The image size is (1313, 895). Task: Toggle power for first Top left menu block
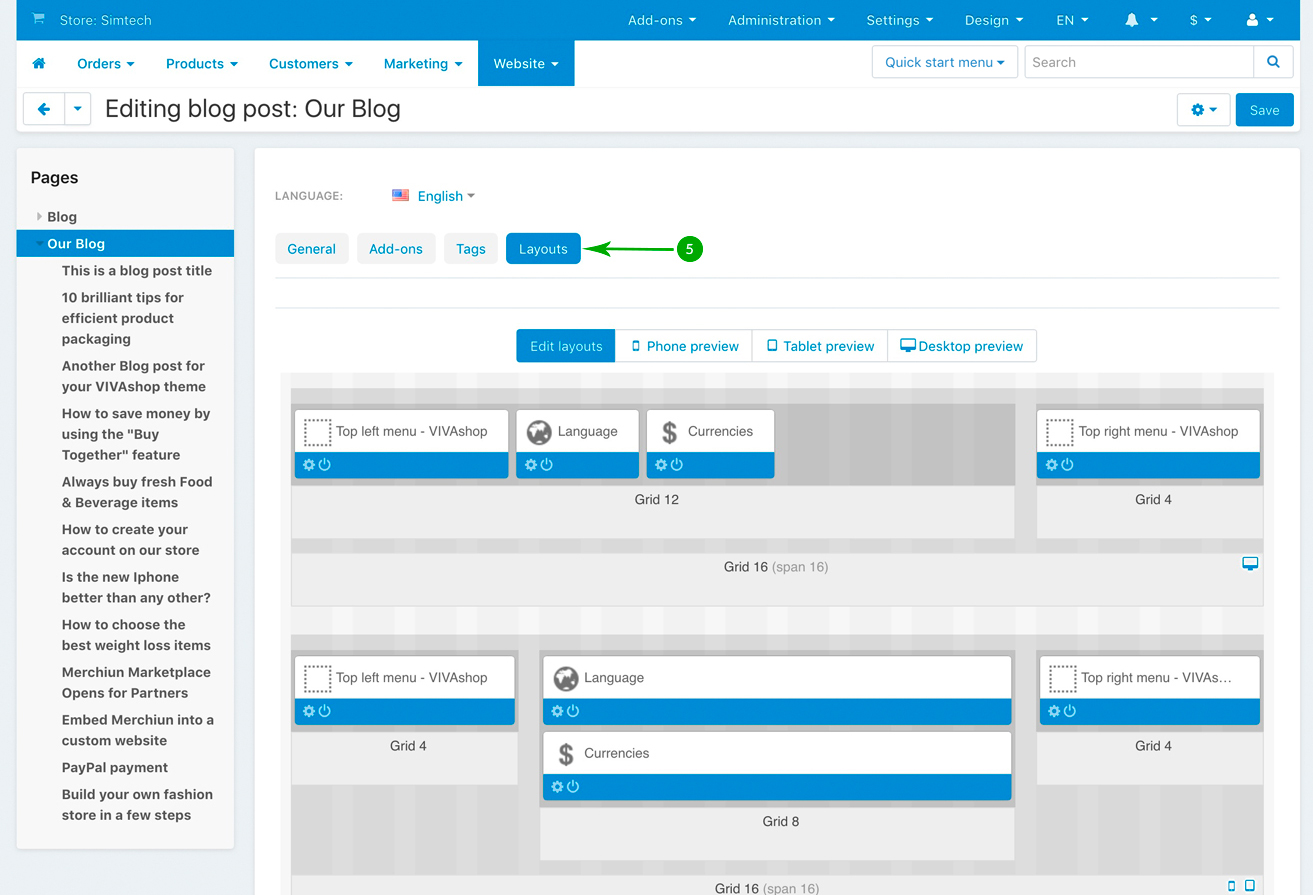325,465
